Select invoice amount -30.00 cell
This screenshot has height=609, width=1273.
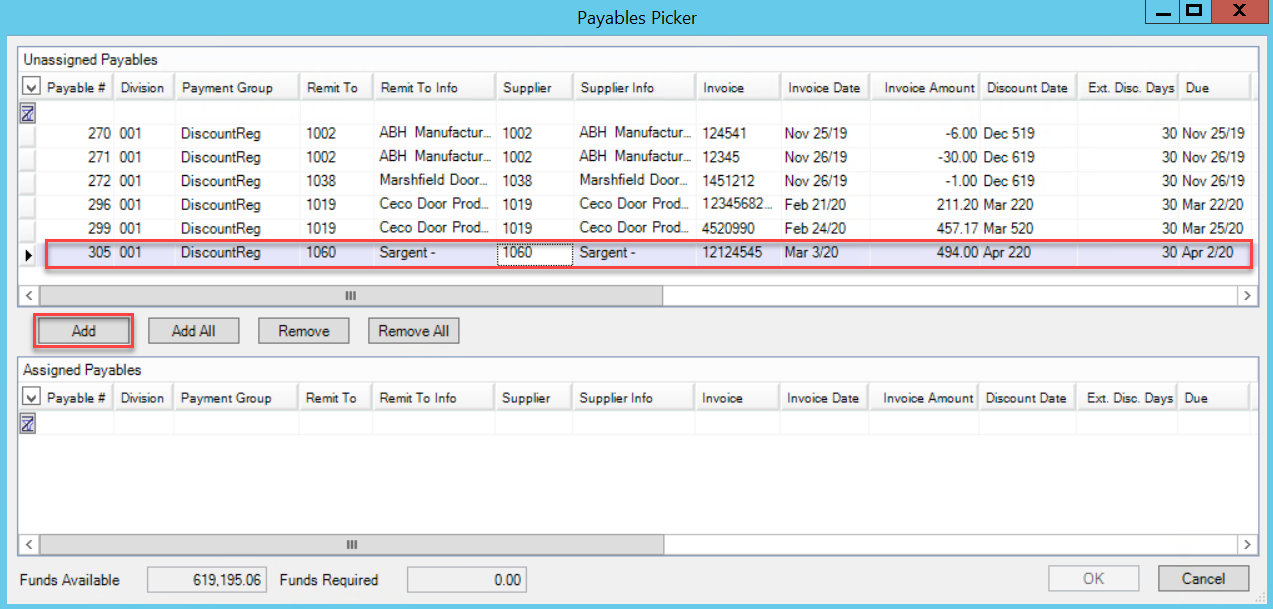pyautogui.click(x=925, y=157)
